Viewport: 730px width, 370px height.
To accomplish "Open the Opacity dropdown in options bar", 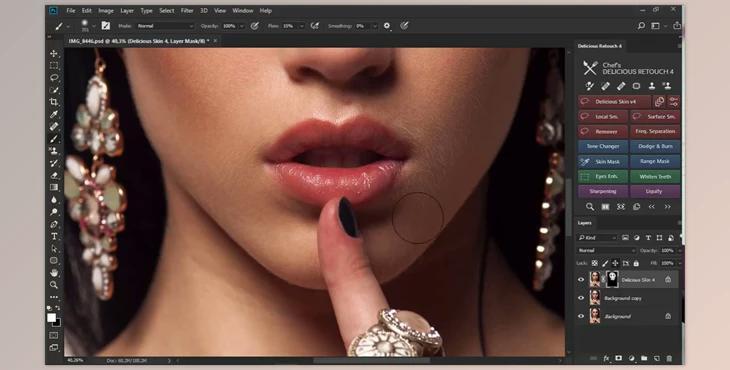I will tap(241, 26).
